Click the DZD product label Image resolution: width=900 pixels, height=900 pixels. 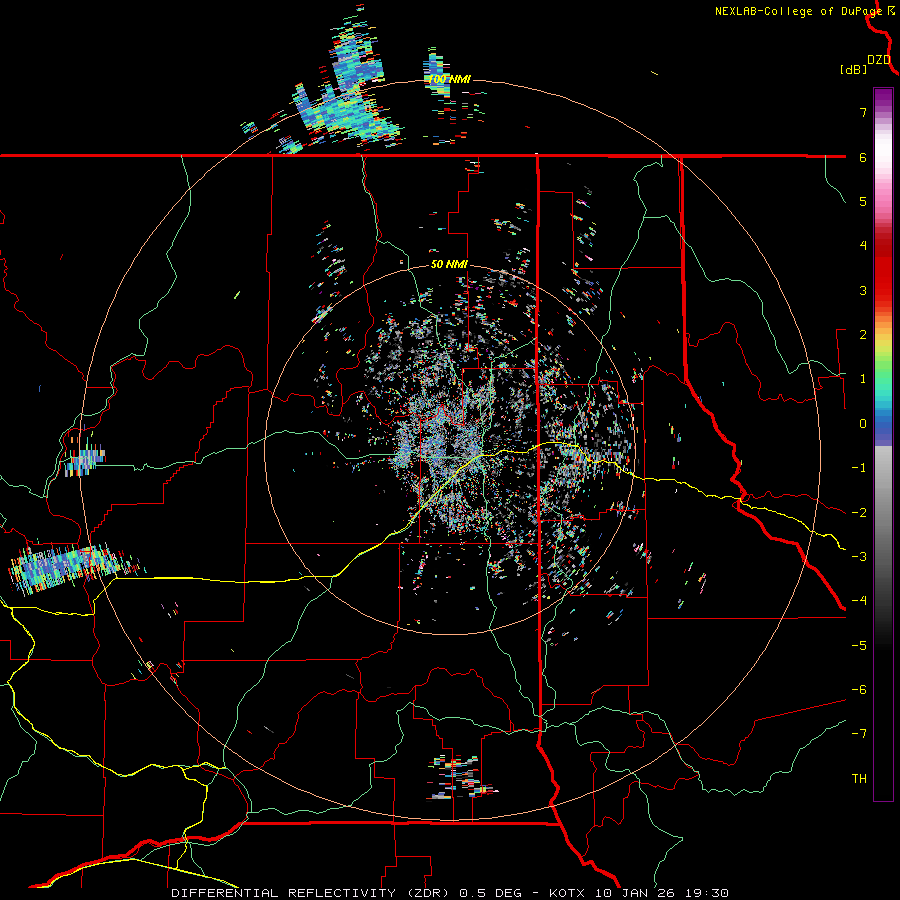879,60
